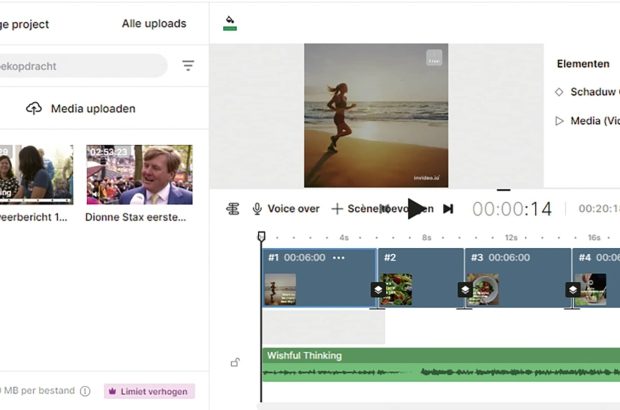Image resolution: width=620 pixels, height=410 pixels.
Task: Click the Media uploaden button
Action: click(80, 108)
